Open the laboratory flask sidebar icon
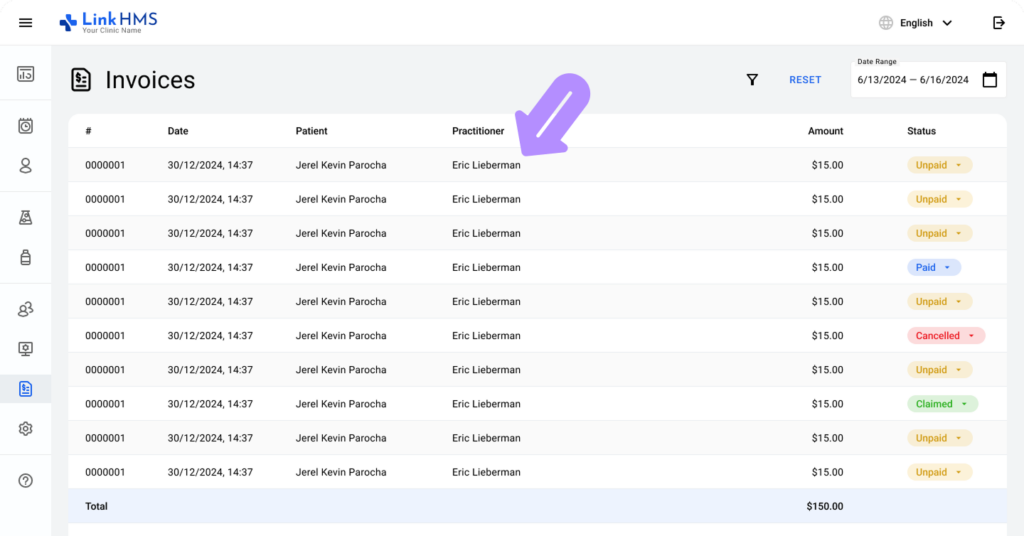The height and width of the screenshot is (536, 1024). (x=25, y=217)
